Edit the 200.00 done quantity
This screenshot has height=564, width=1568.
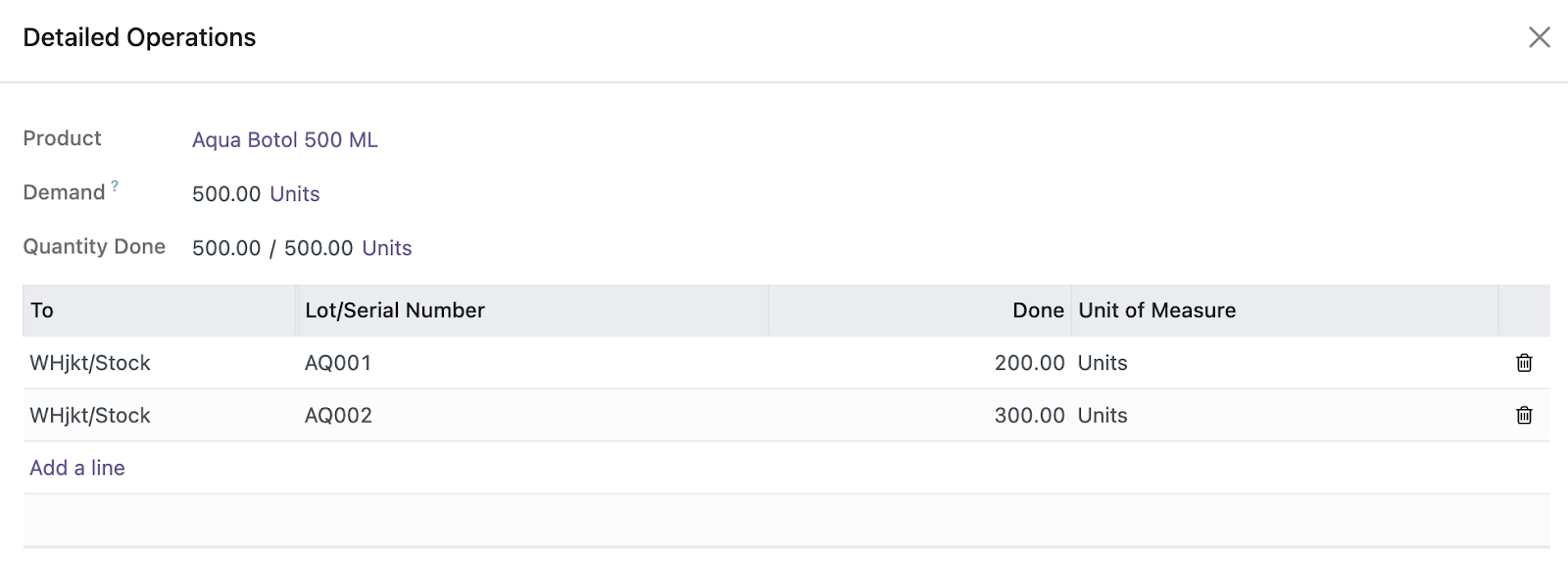pyautogui.click(x=920, y=363)
